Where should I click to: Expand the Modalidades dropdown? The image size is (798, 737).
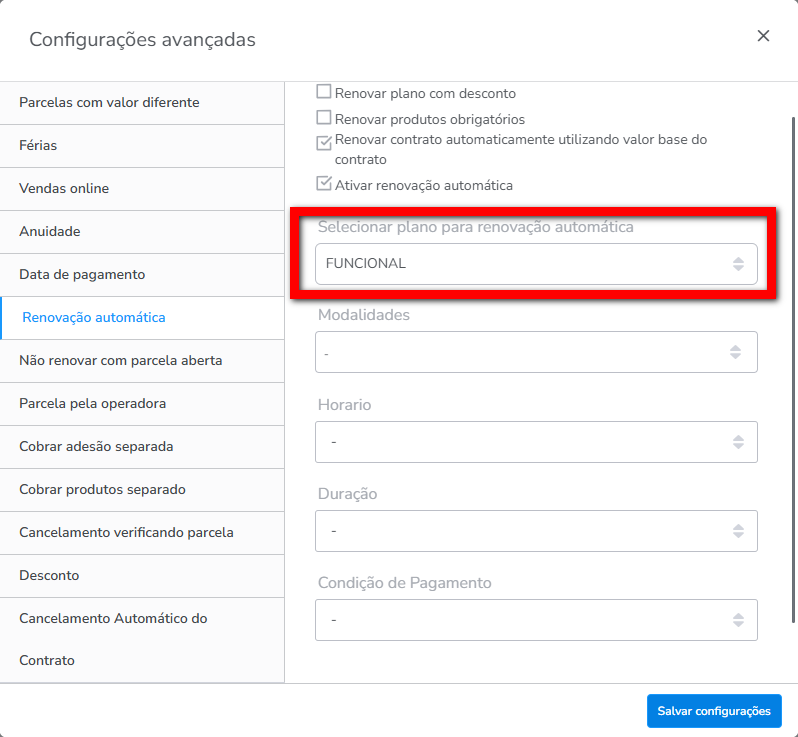click(536, 352)
